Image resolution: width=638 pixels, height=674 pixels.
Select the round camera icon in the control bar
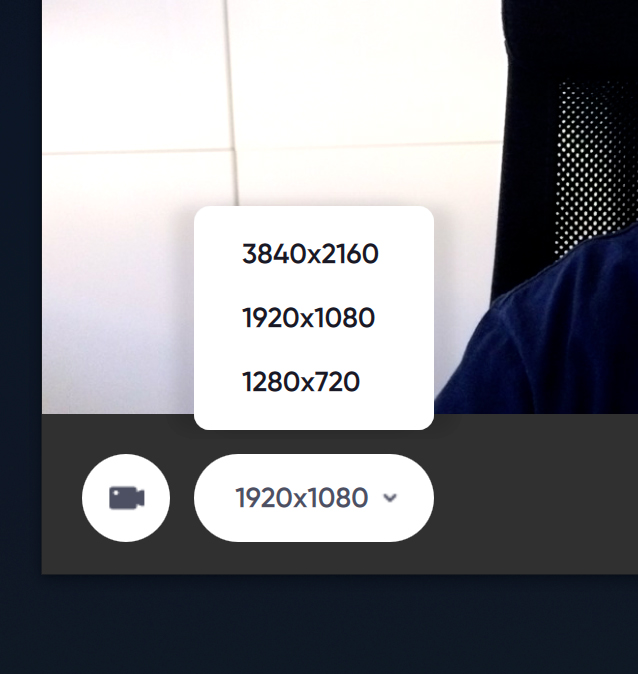click(x=126, y=498)
